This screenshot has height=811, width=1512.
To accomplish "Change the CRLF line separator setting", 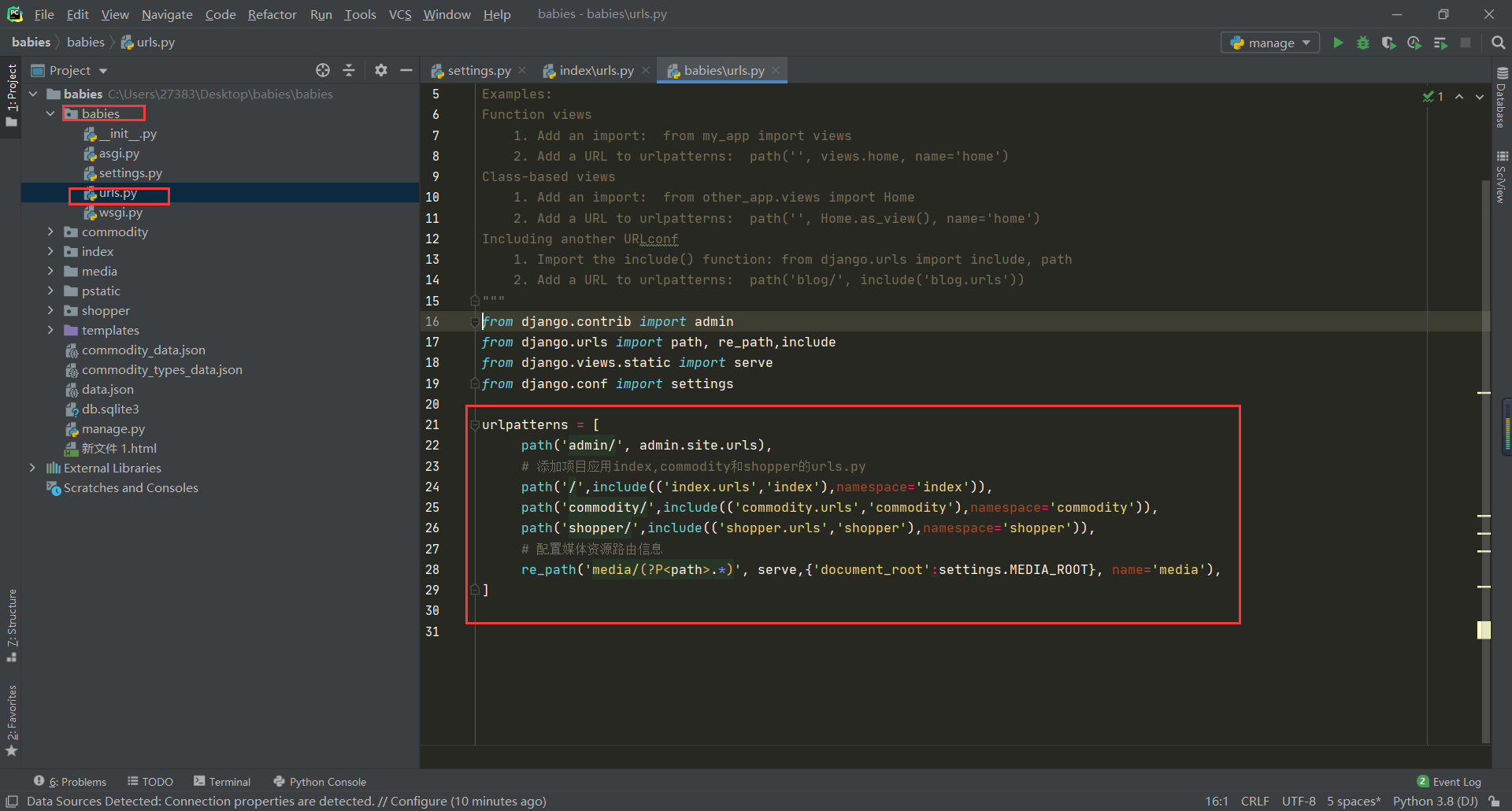I will (1254, 801).
